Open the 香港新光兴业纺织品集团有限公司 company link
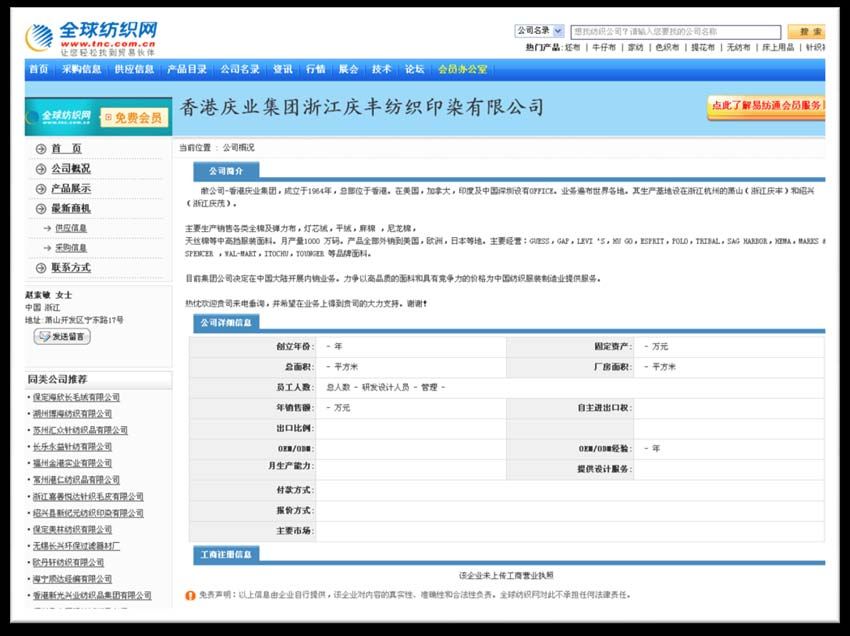 92,596
